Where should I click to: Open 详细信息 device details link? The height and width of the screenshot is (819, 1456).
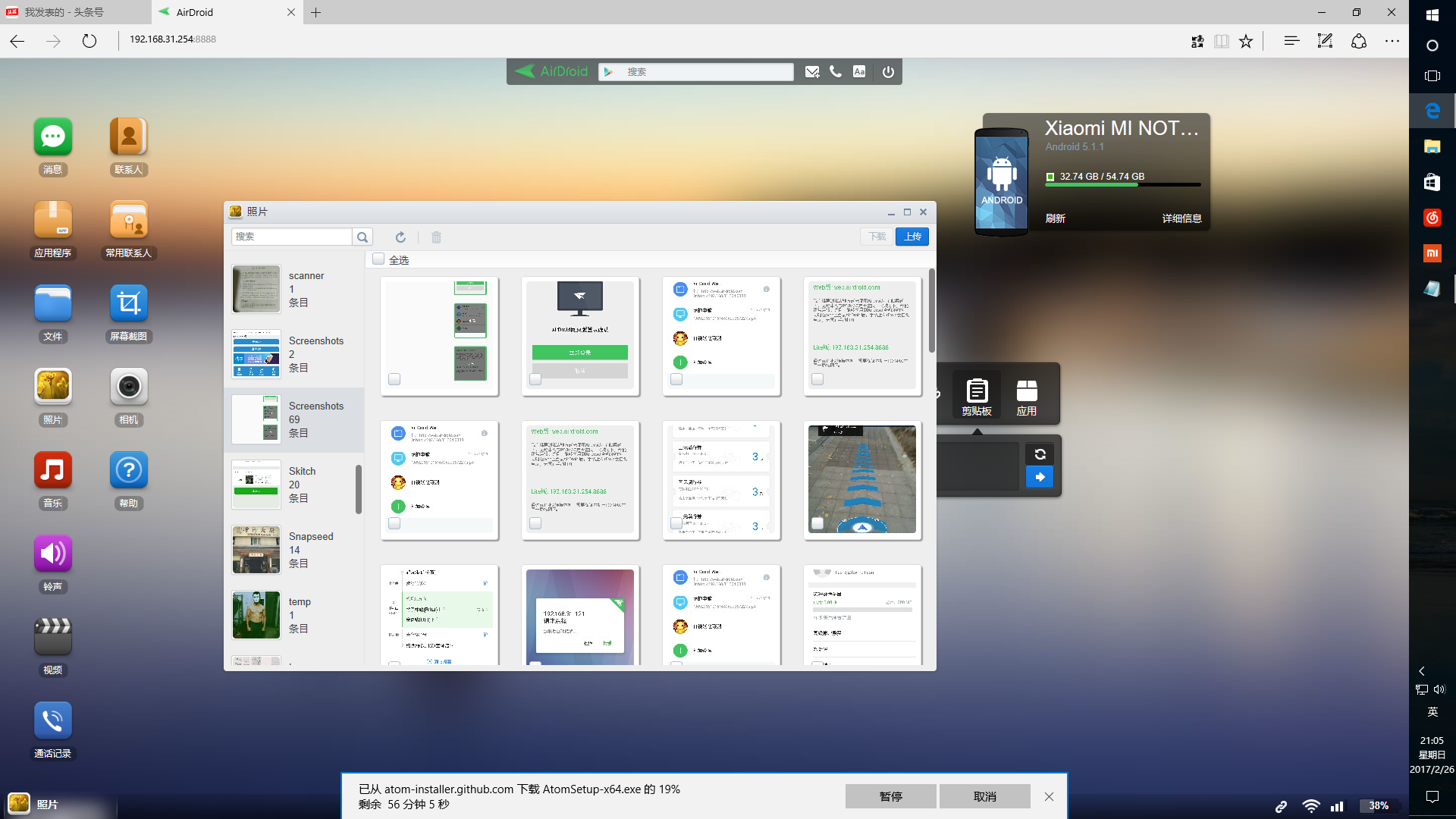click(1181, 218)
